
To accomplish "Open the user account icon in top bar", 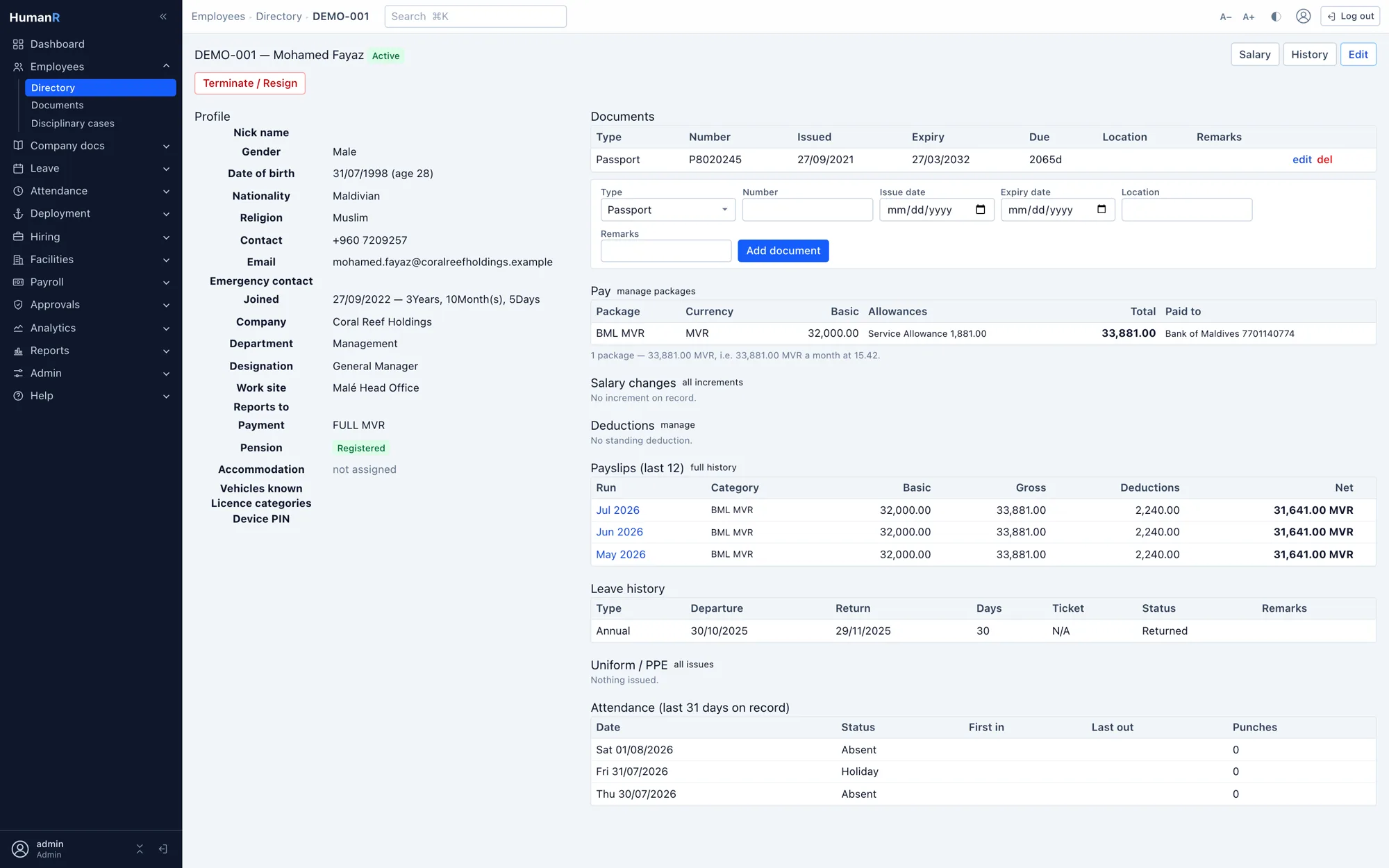I will pos(1304,16).
